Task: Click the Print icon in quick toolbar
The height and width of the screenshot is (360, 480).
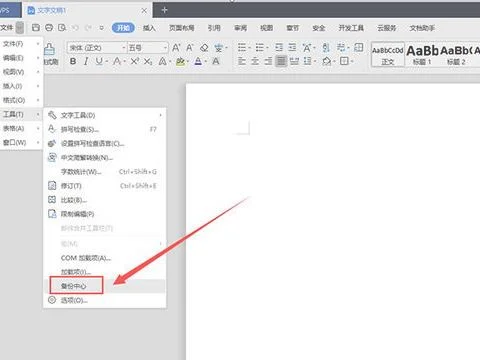Action: pos(49,28)
